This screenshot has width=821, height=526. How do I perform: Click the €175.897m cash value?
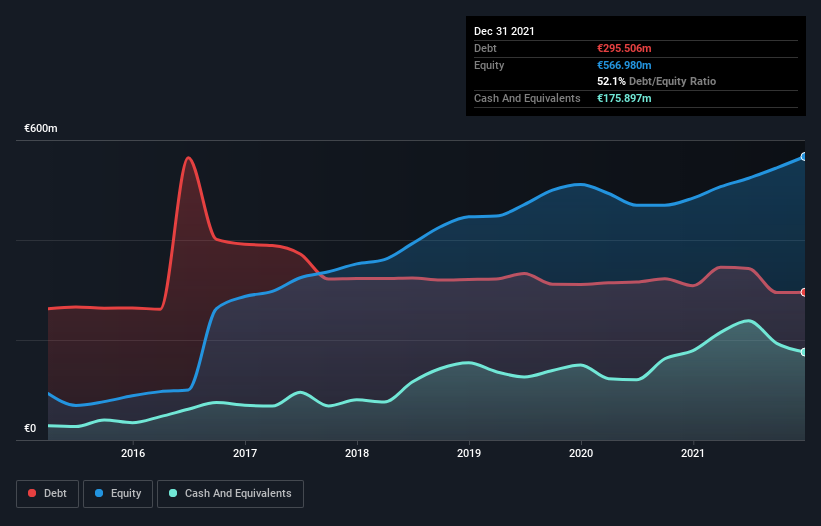[624, 98]
